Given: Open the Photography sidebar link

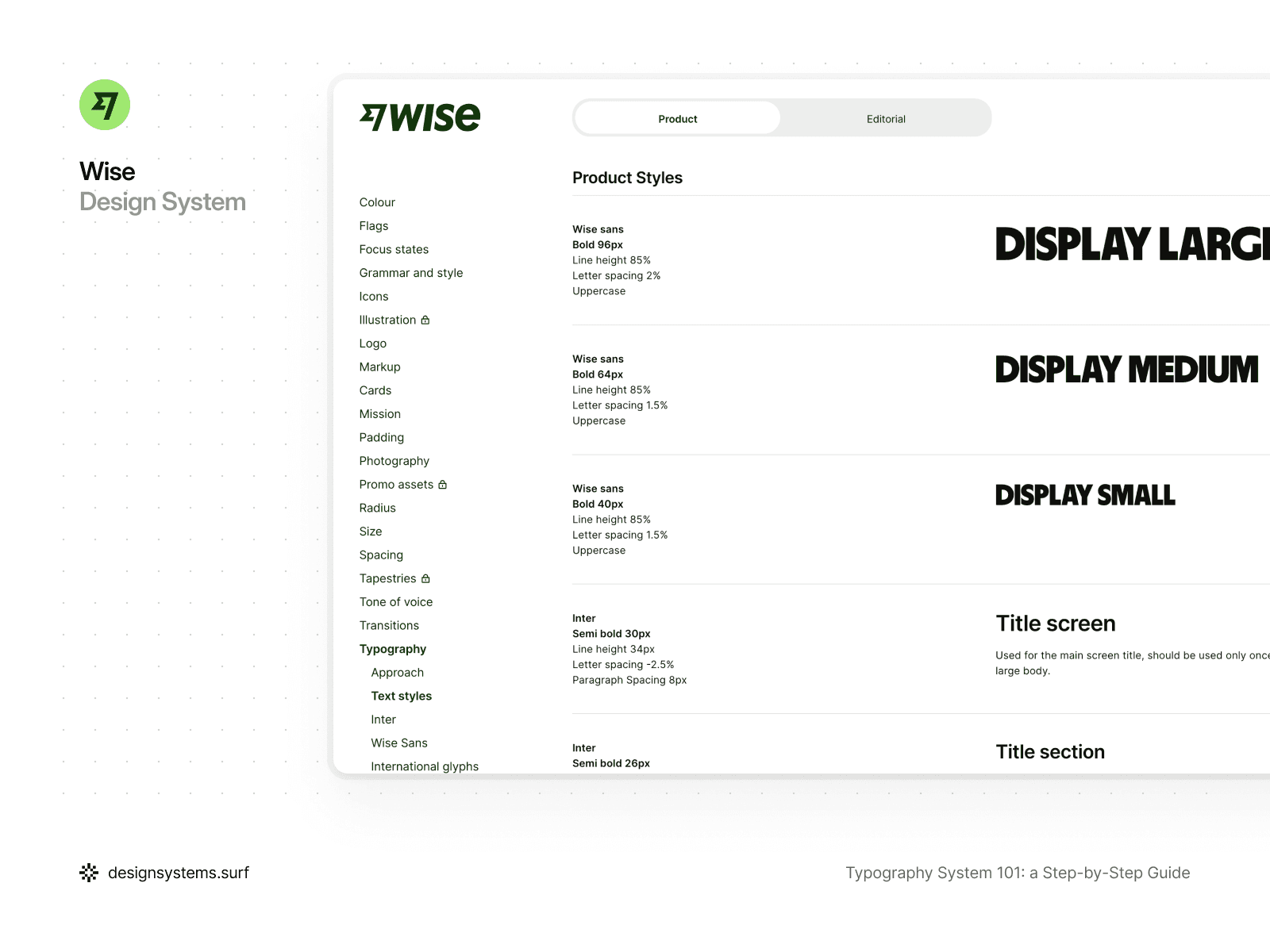Looking at the screenshot, I should [x=394, y=461].
